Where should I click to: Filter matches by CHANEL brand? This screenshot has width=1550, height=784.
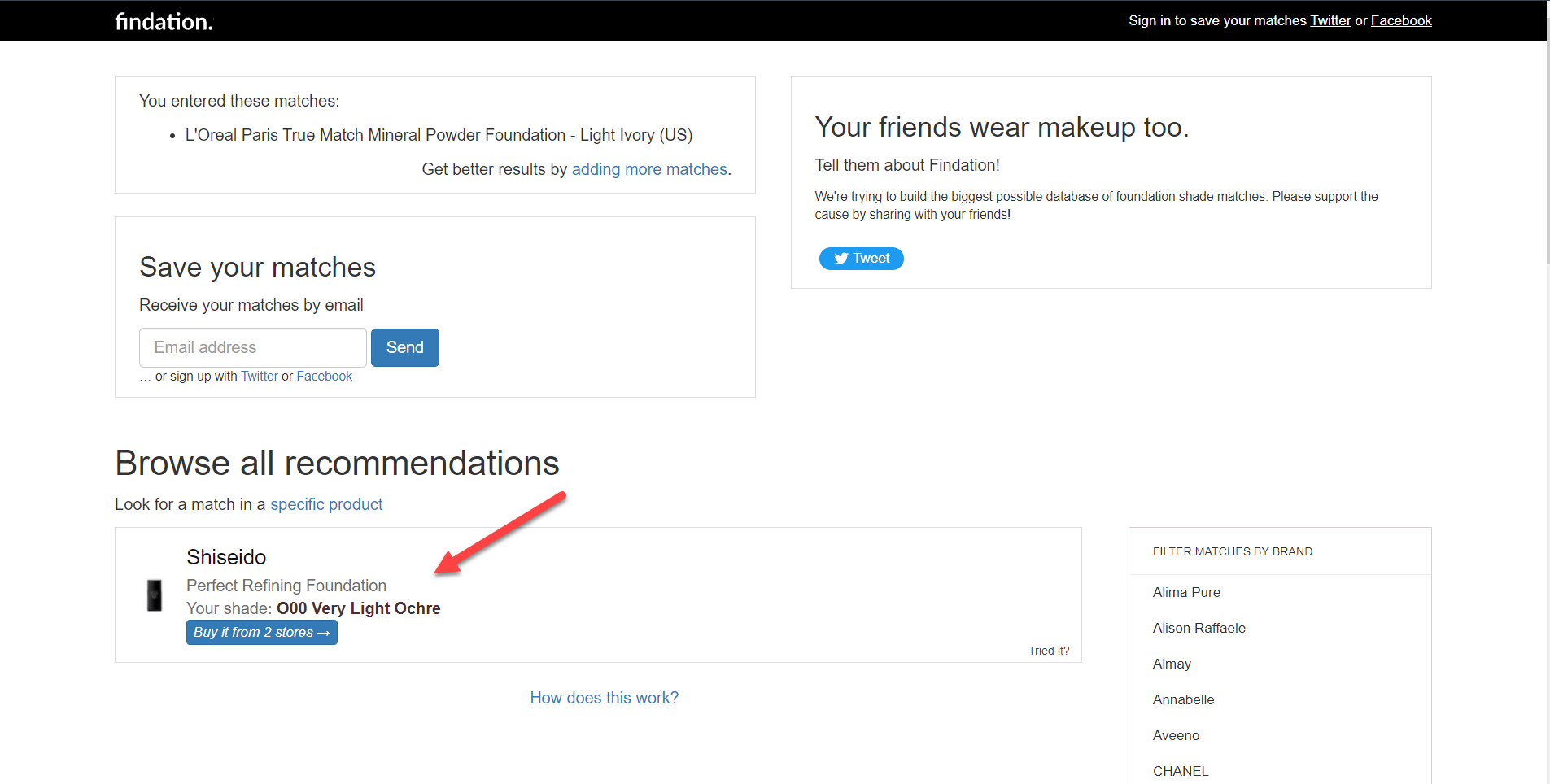point(1181,771)
